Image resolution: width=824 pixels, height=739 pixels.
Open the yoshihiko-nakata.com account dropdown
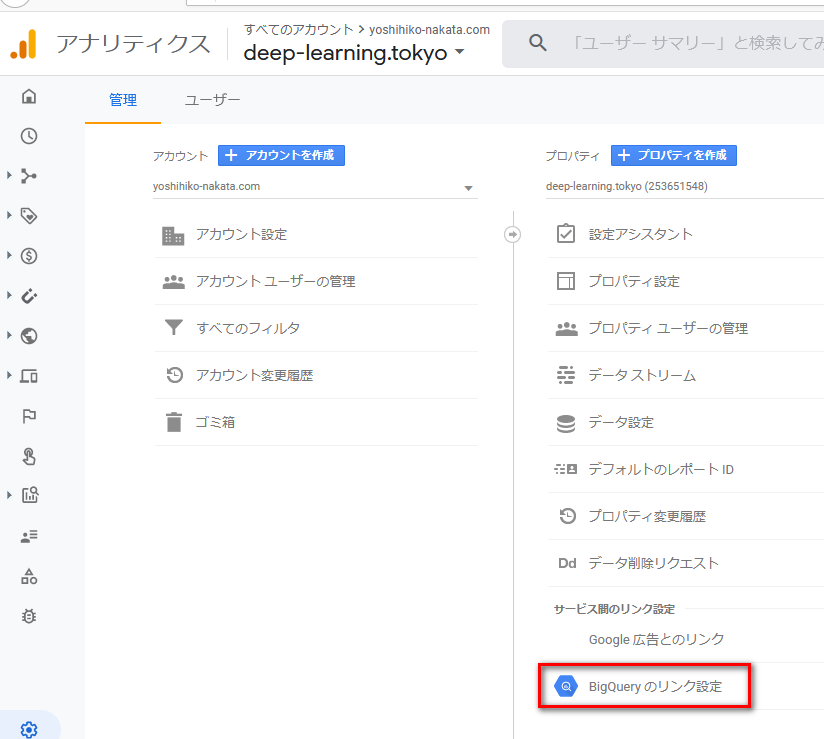[315, 187]
